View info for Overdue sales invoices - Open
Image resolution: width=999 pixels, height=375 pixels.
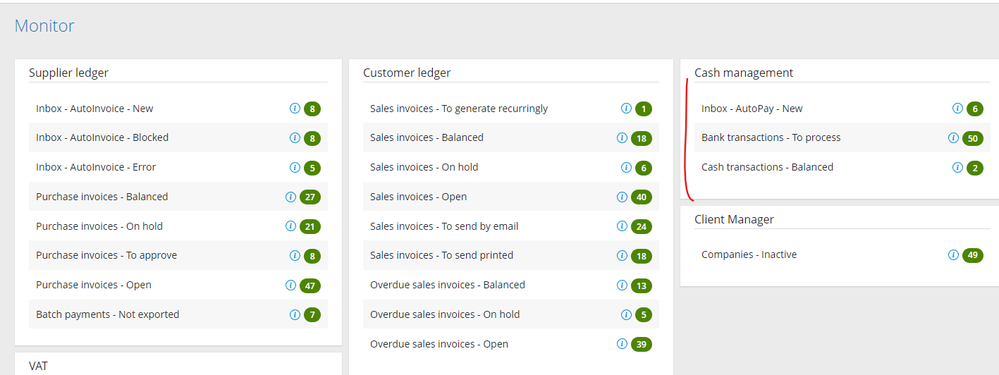[x=622, y=344]
